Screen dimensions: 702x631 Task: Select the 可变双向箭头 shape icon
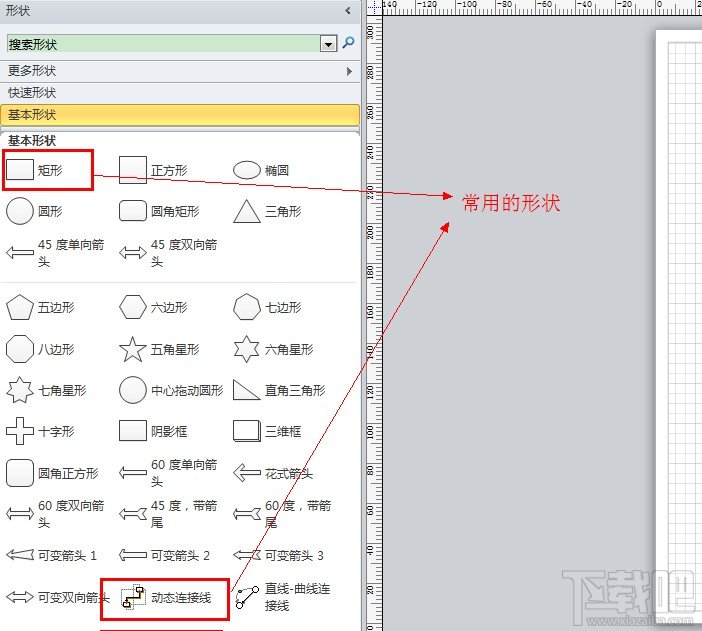click(x=20, y=597)
